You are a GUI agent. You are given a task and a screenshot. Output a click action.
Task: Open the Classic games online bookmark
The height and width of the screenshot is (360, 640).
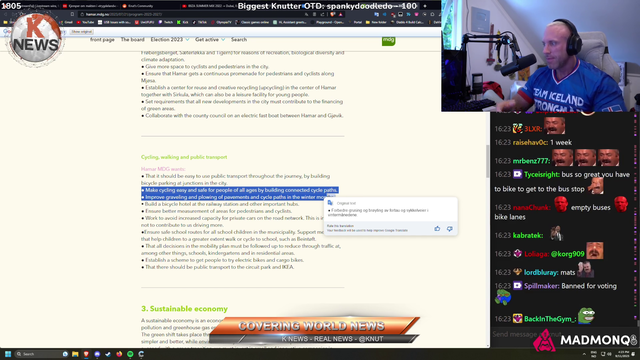[252, 22]
